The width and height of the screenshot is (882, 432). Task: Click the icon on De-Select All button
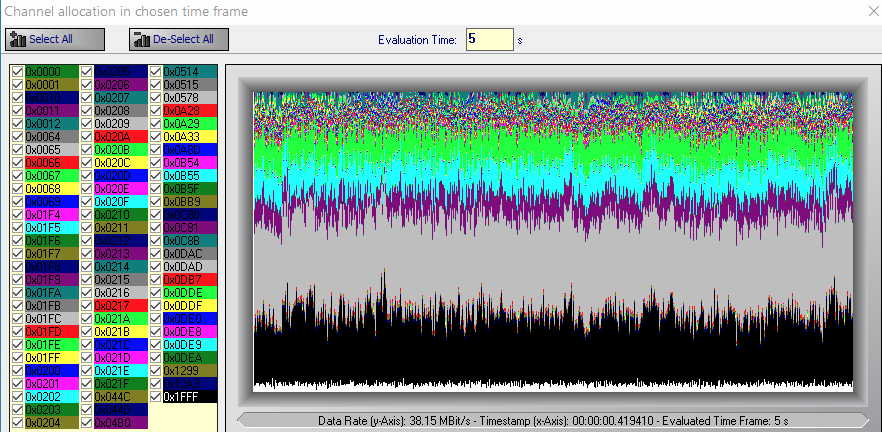tap(141, 39)
